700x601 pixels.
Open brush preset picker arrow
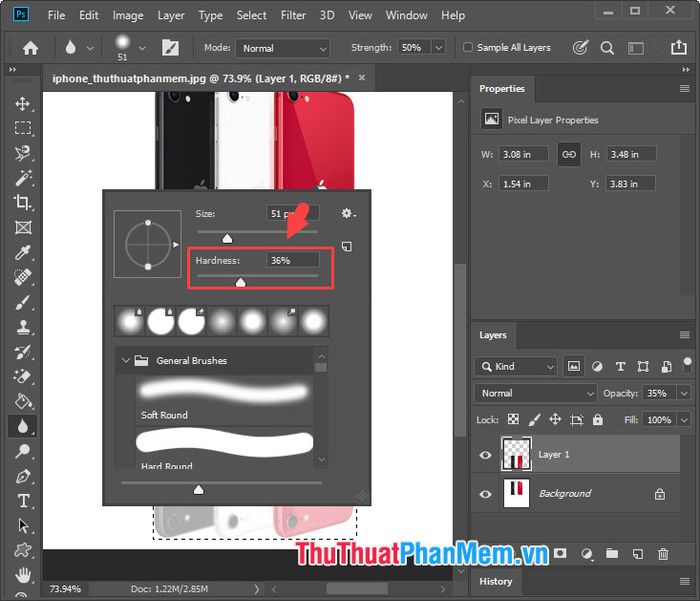point(142,48)
